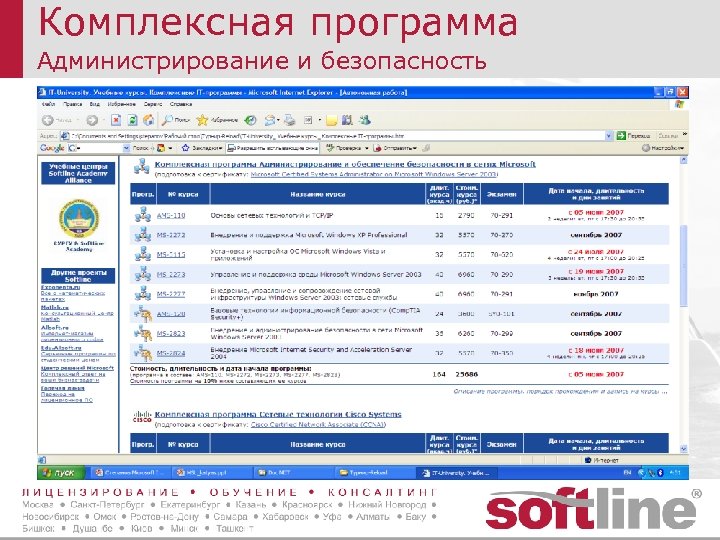Click network icon in AMS-110 row

(x=143, y=214)
